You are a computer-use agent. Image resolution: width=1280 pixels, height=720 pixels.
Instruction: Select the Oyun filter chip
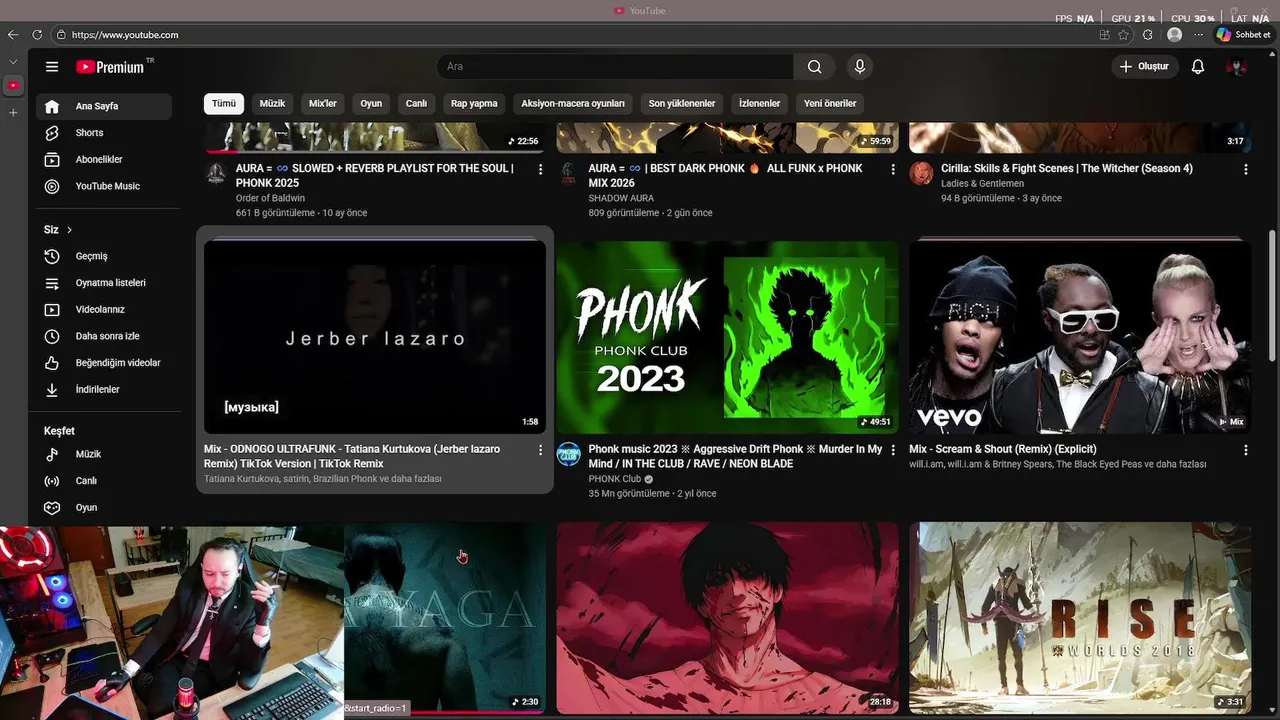pos(371,103)
